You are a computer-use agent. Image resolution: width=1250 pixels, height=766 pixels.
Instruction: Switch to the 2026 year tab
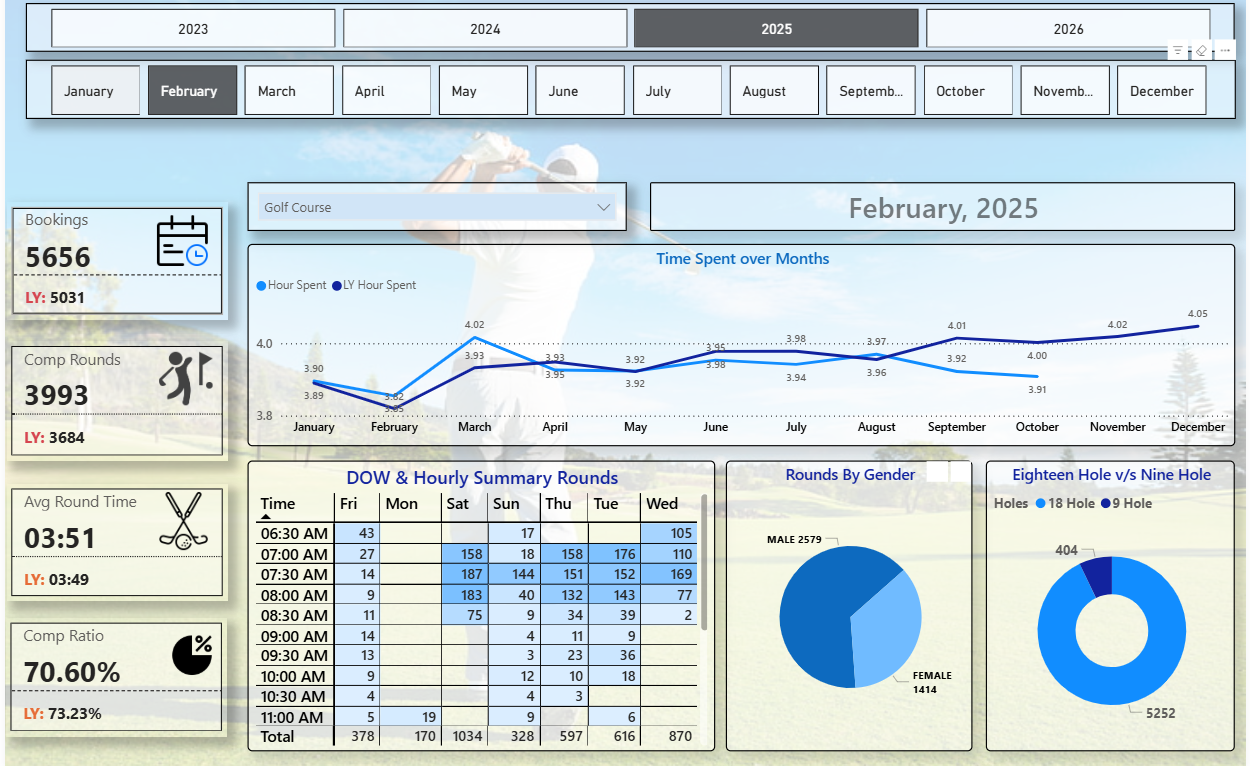1068,29
